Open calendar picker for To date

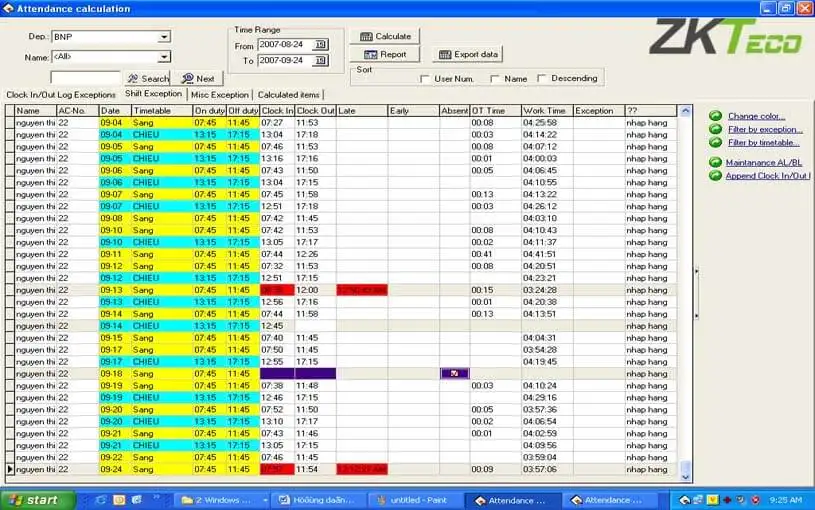click(x=320, y=61)
